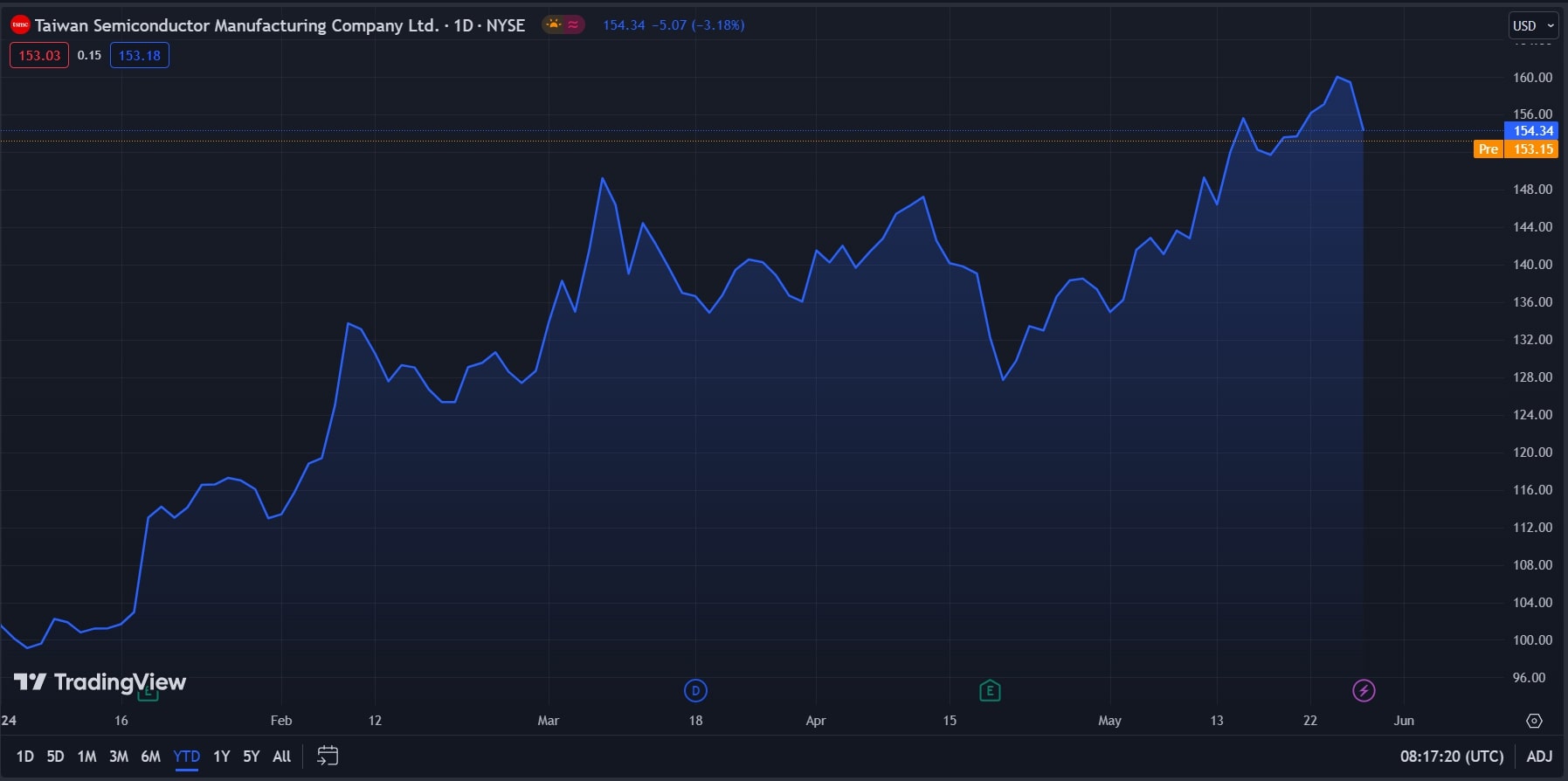The height and width of the screenshot is (781, 1568).
Task: Select the 5Y time range
Action: (x=252, y=757)
